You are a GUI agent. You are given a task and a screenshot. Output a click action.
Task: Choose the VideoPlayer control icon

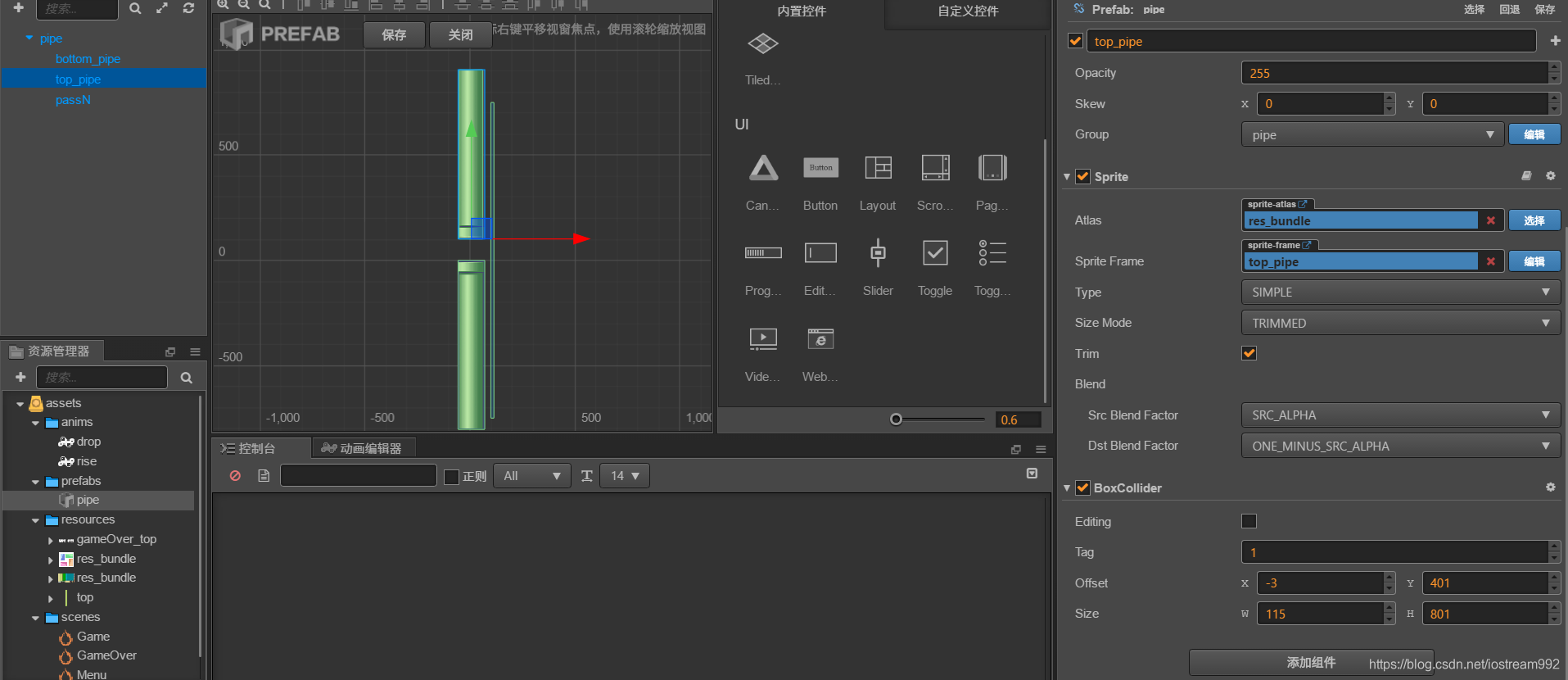pyautogui.click(x=763, y=338)
